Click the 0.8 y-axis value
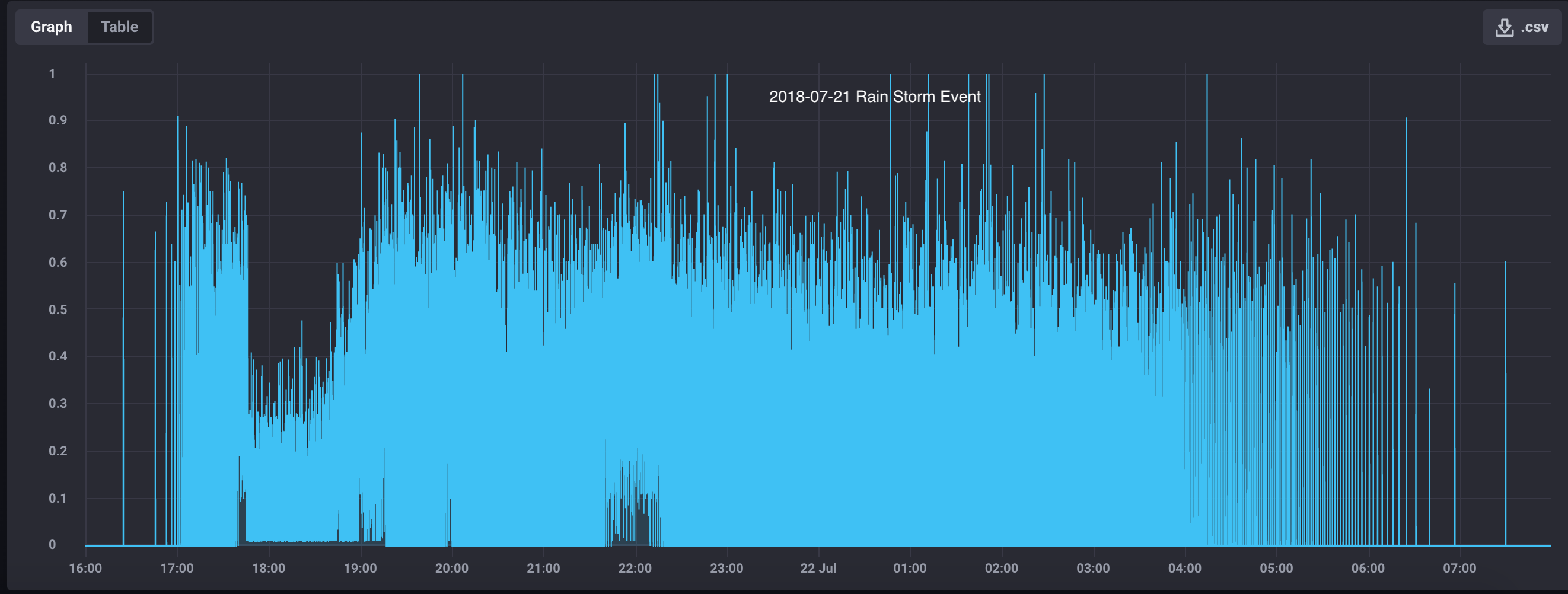This screenshot has height=594, width=1568. tap(58, 168)
